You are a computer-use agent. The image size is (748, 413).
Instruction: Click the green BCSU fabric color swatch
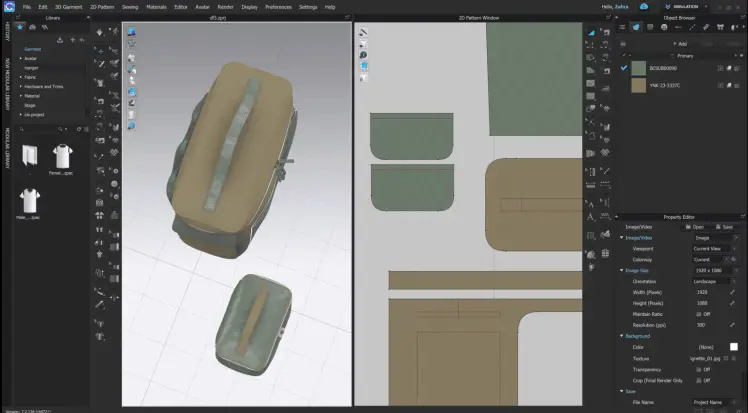(639, 68)
